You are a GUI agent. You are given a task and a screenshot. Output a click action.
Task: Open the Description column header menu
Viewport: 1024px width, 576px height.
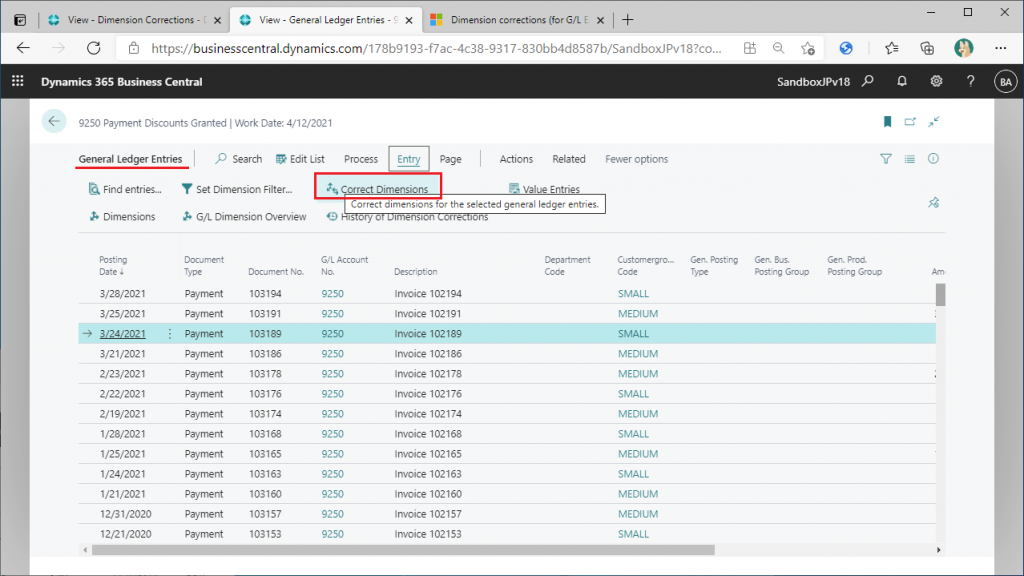coord(416,272)
